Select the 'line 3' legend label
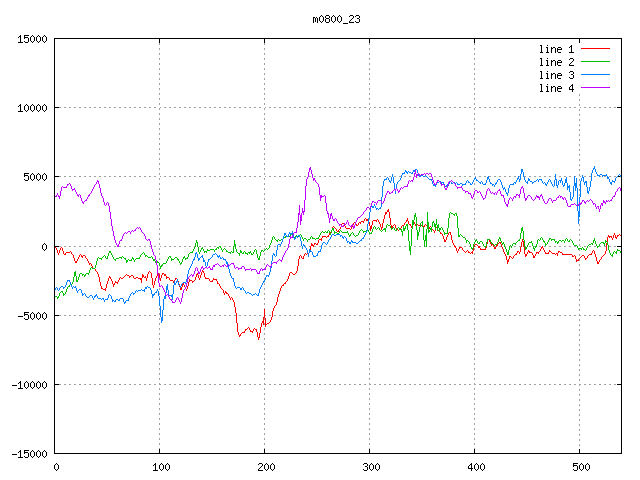This screenshot has width=640, height=480. pos(556,75)
